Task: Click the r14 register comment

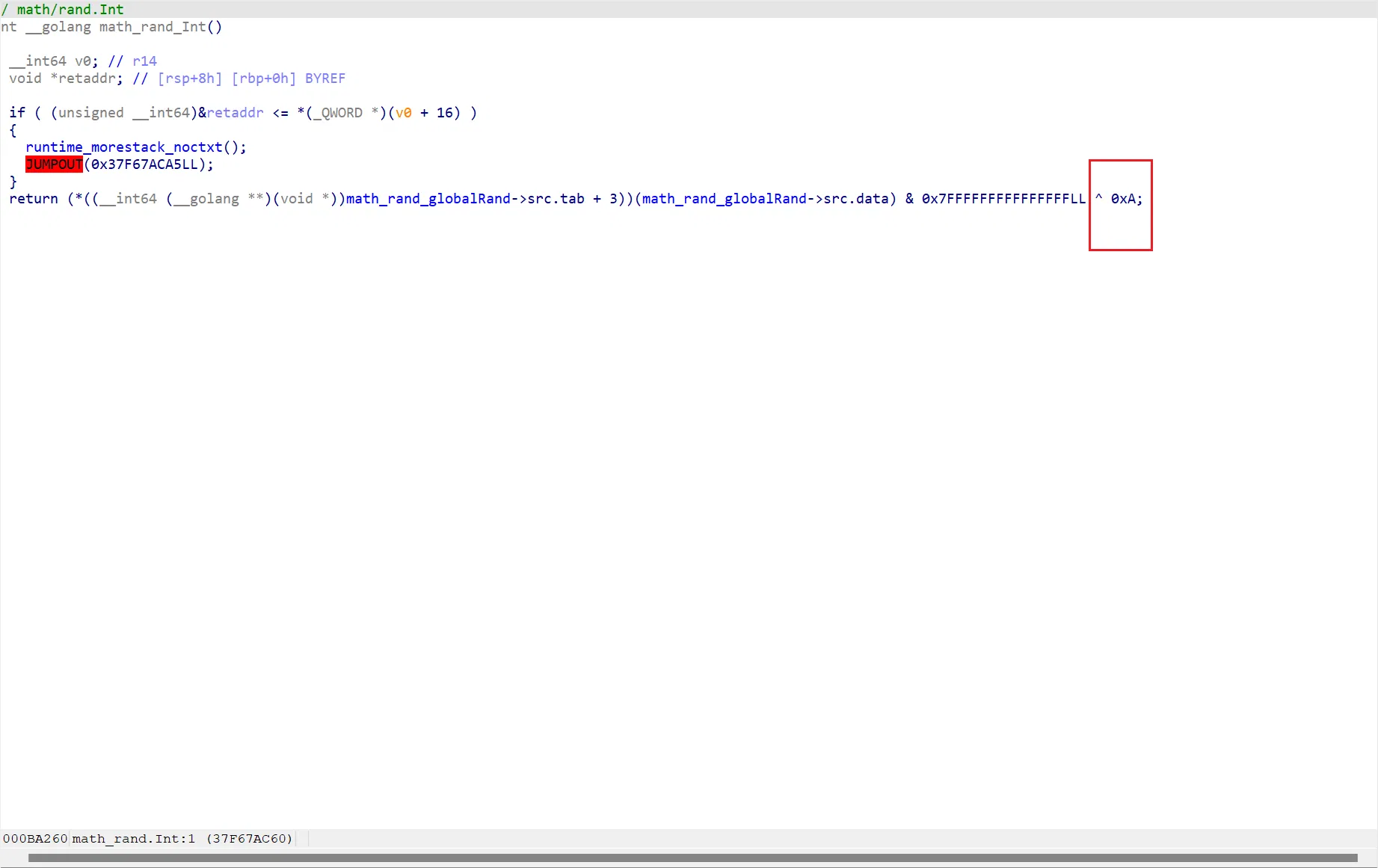Action: pos(144,61)
